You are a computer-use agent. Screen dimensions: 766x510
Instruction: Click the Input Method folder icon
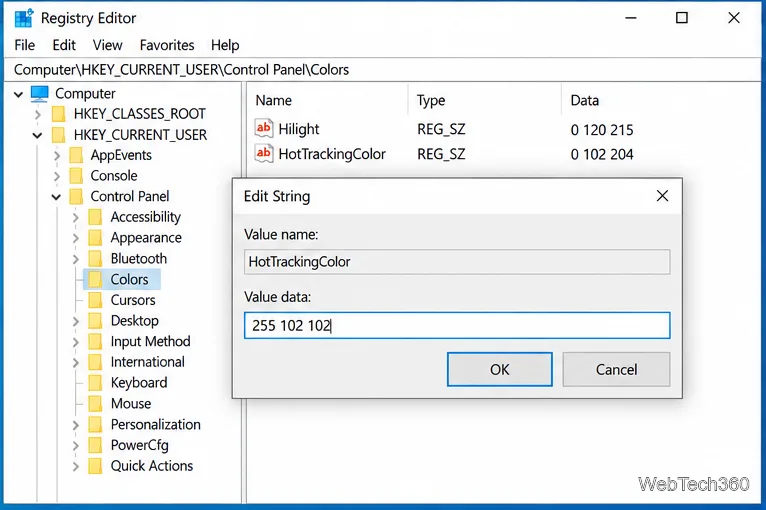[x=95, y=341]
